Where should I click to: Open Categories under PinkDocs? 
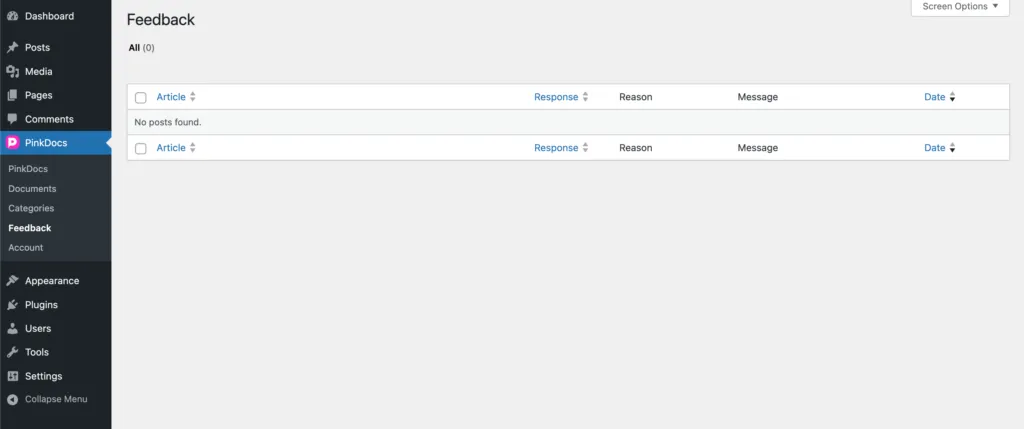31,208
